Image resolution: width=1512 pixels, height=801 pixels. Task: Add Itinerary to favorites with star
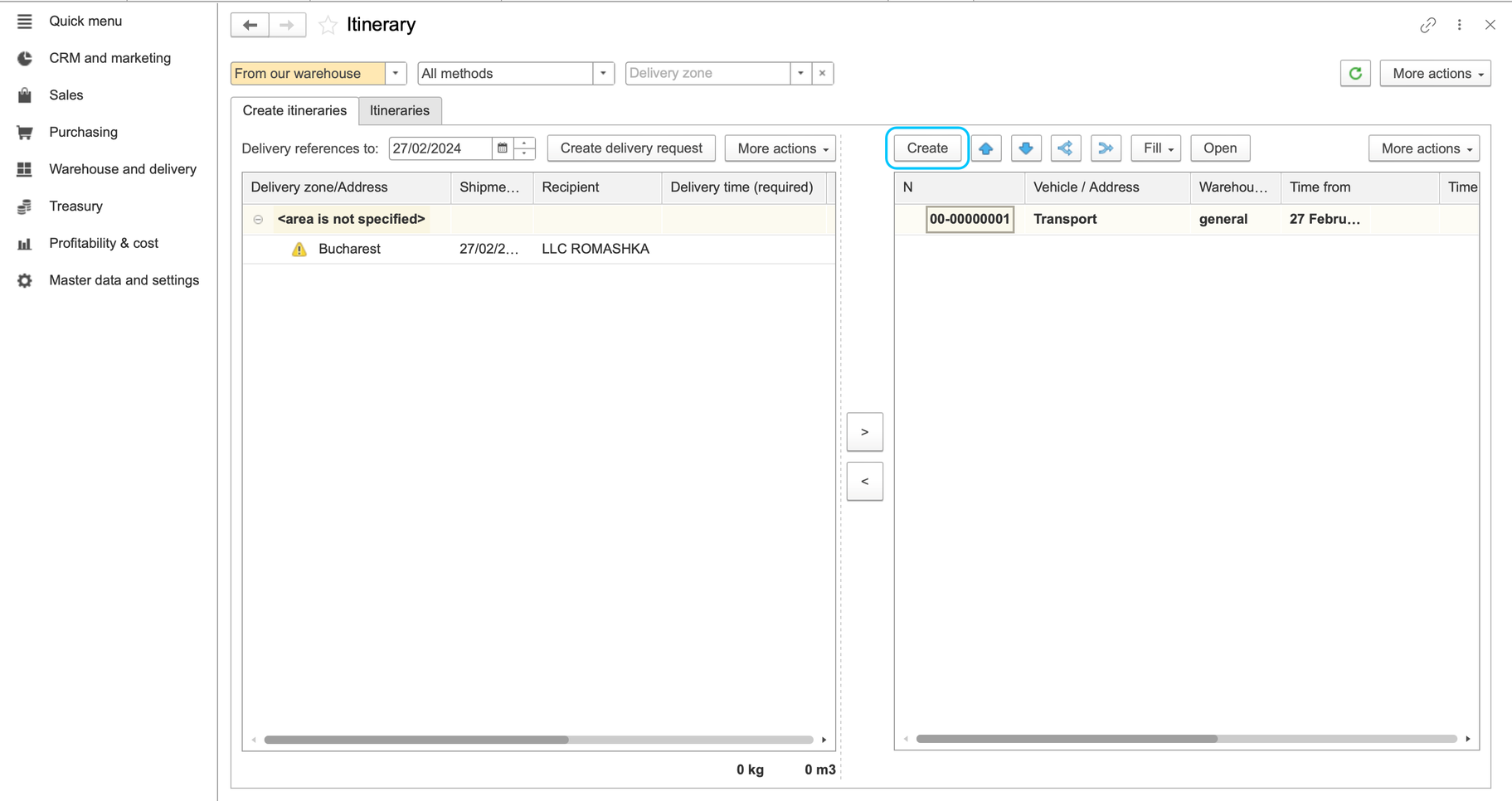[x=328, y=25]
